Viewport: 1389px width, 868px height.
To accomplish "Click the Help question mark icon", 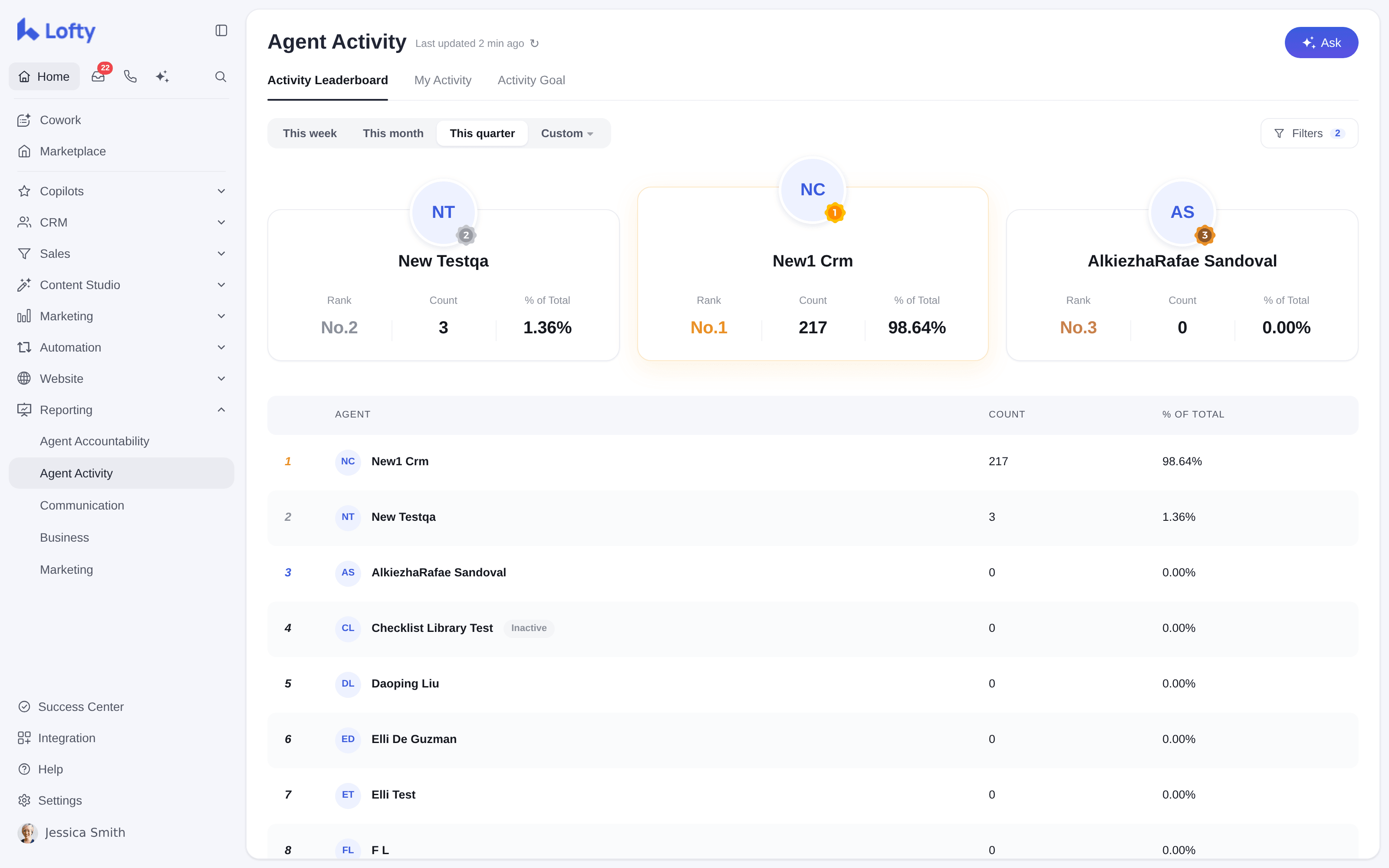I will (24, 769).
